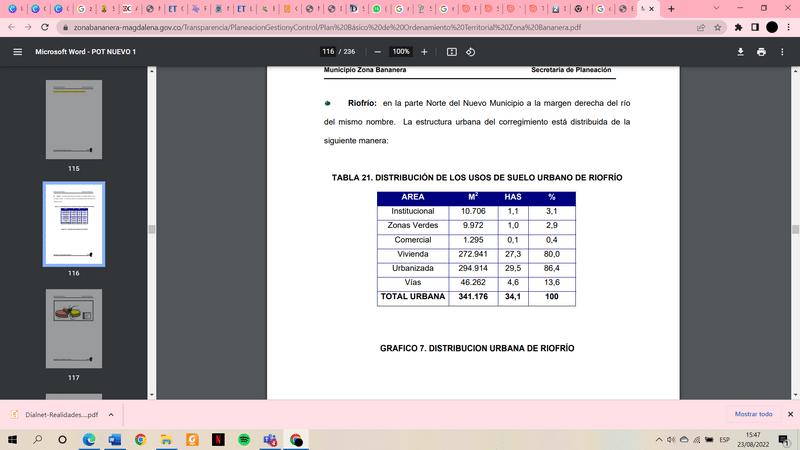
Task: Click the 100% zoom level field
Action: pos(401,52)
